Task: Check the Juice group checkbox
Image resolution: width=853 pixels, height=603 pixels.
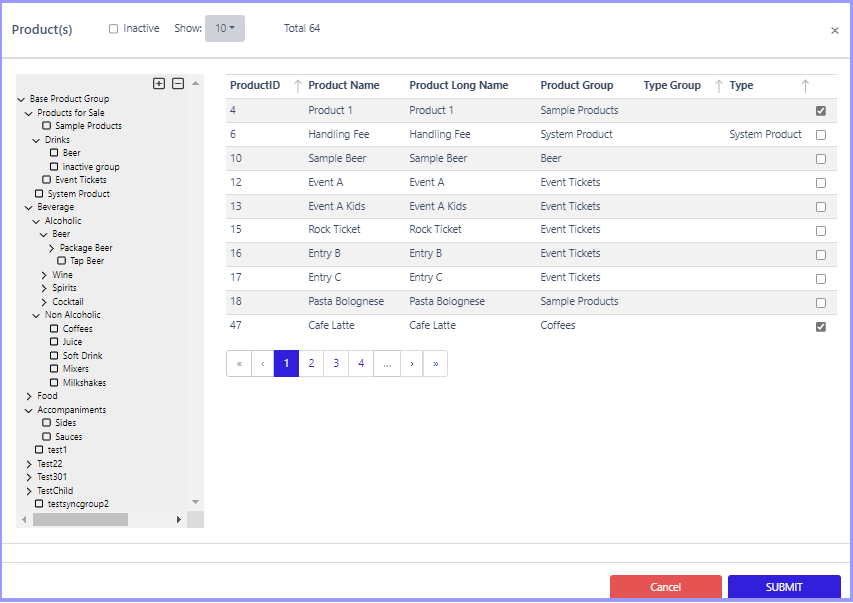Action: tap(54, 341)
